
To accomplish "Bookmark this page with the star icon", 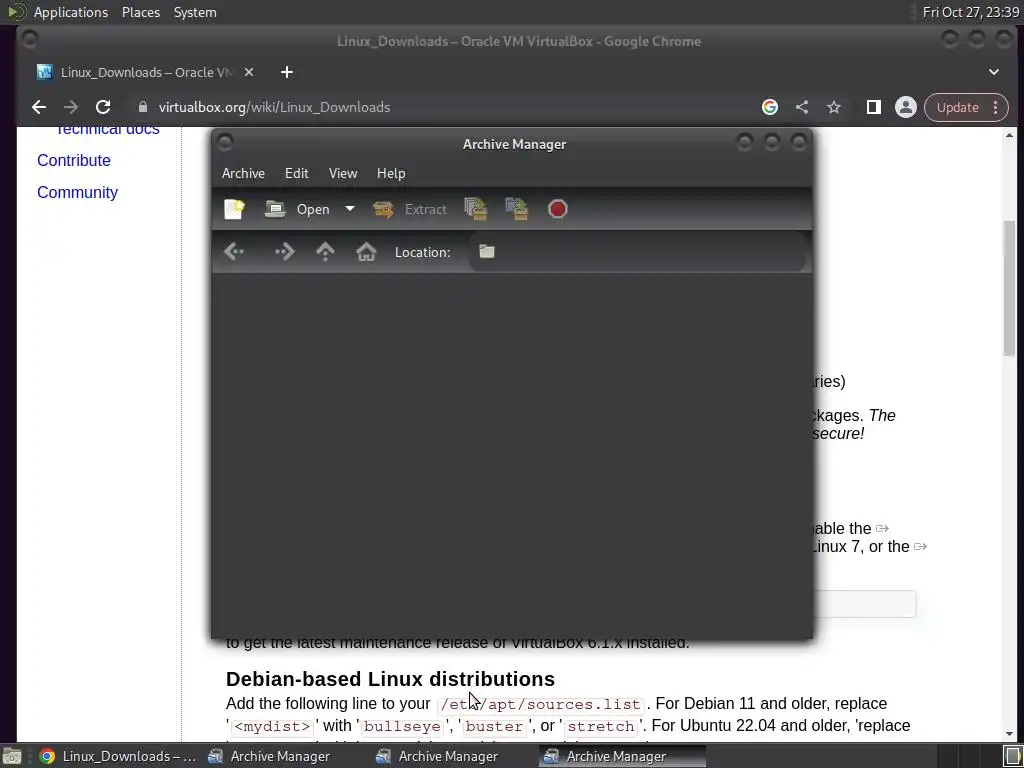I will pyautogui.click(x=834, y=107).
